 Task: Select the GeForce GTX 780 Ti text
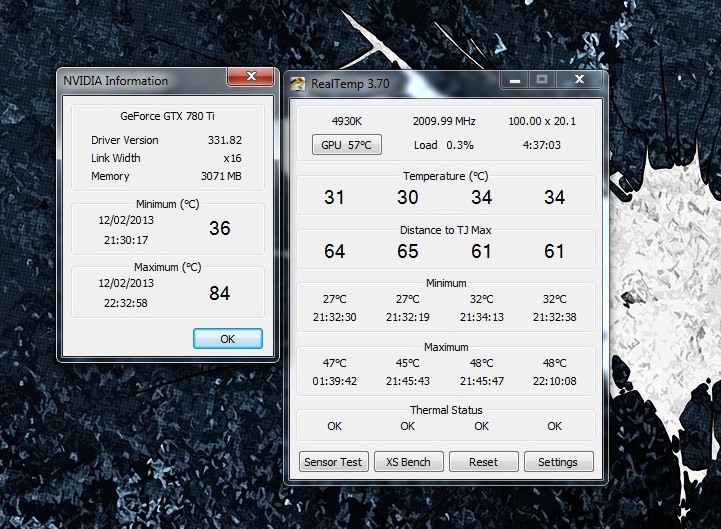pos(167,116)
